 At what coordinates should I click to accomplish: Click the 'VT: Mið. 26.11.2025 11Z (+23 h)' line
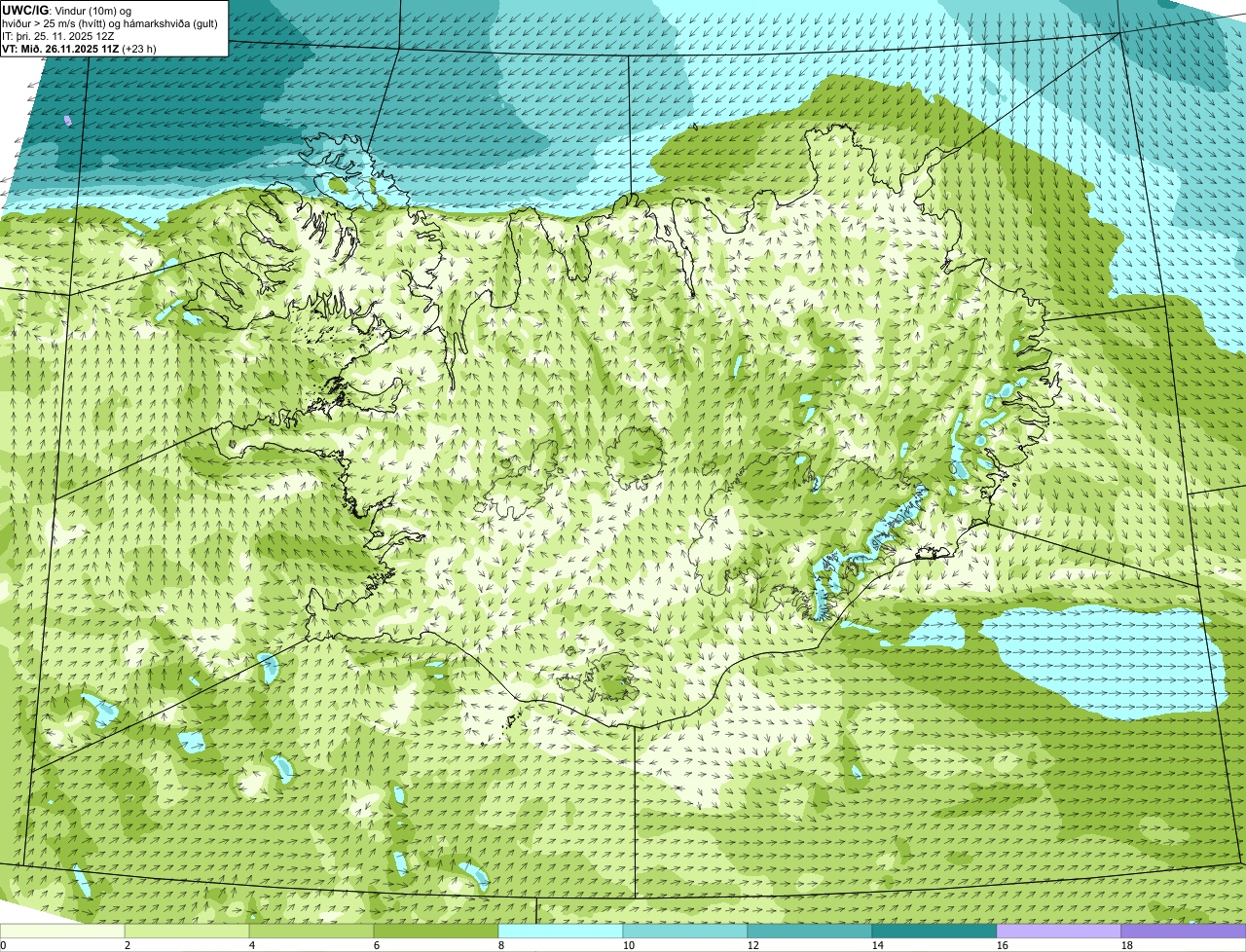click(x=79, y=48)
